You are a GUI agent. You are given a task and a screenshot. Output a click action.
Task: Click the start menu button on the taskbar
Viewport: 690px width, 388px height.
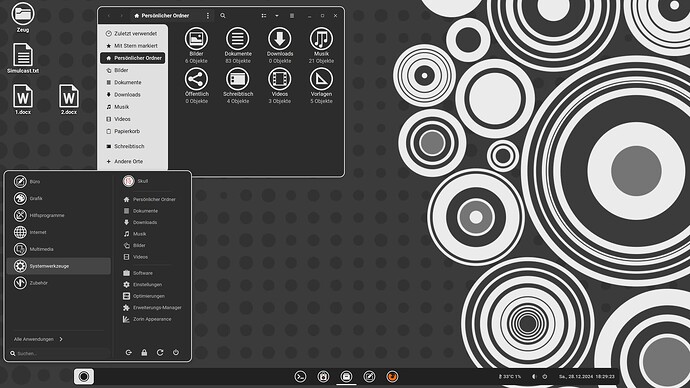click(x=84, y=376)
